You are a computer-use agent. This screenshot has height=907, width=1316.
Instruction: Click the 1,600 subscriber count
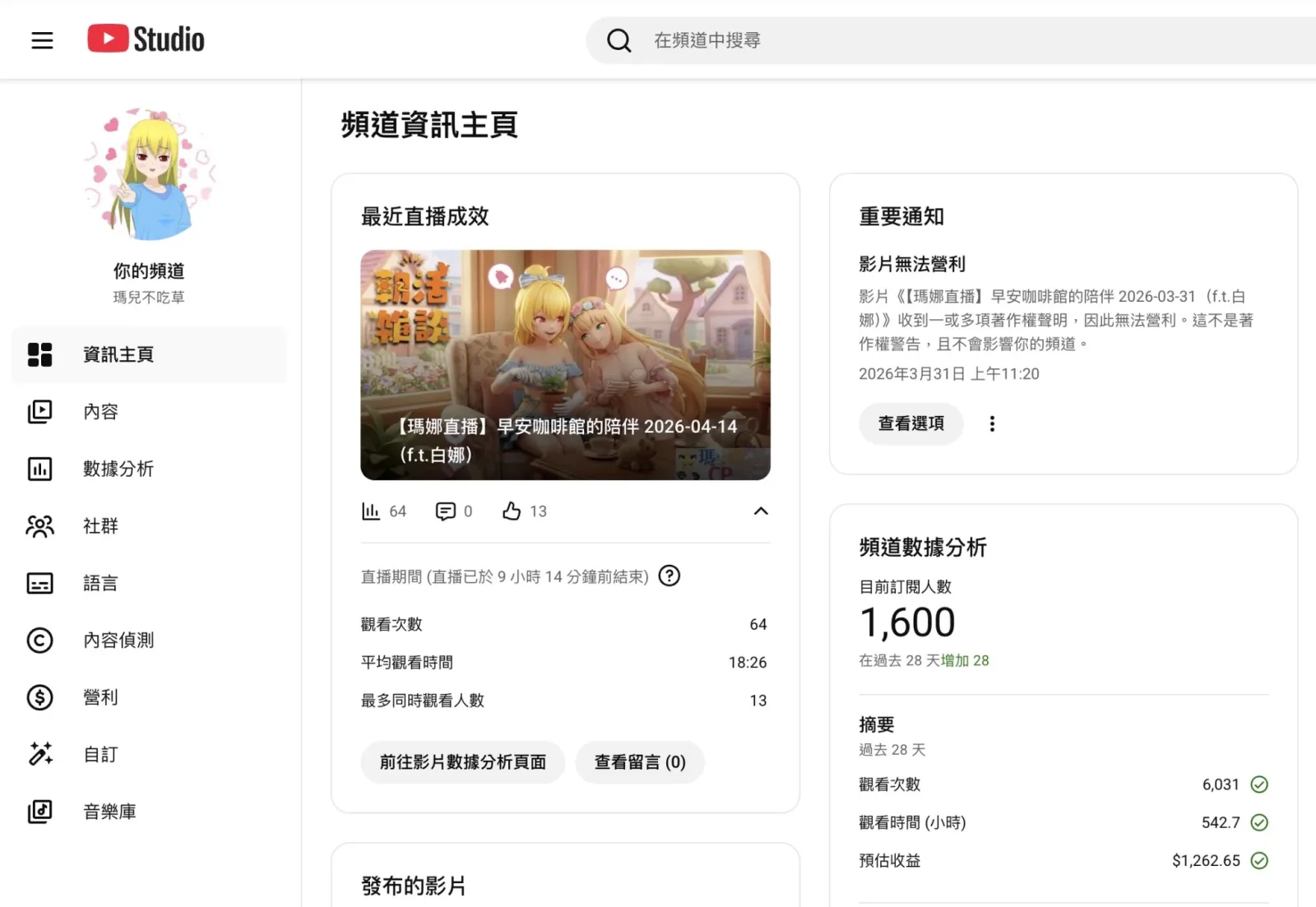pos(907,622)
